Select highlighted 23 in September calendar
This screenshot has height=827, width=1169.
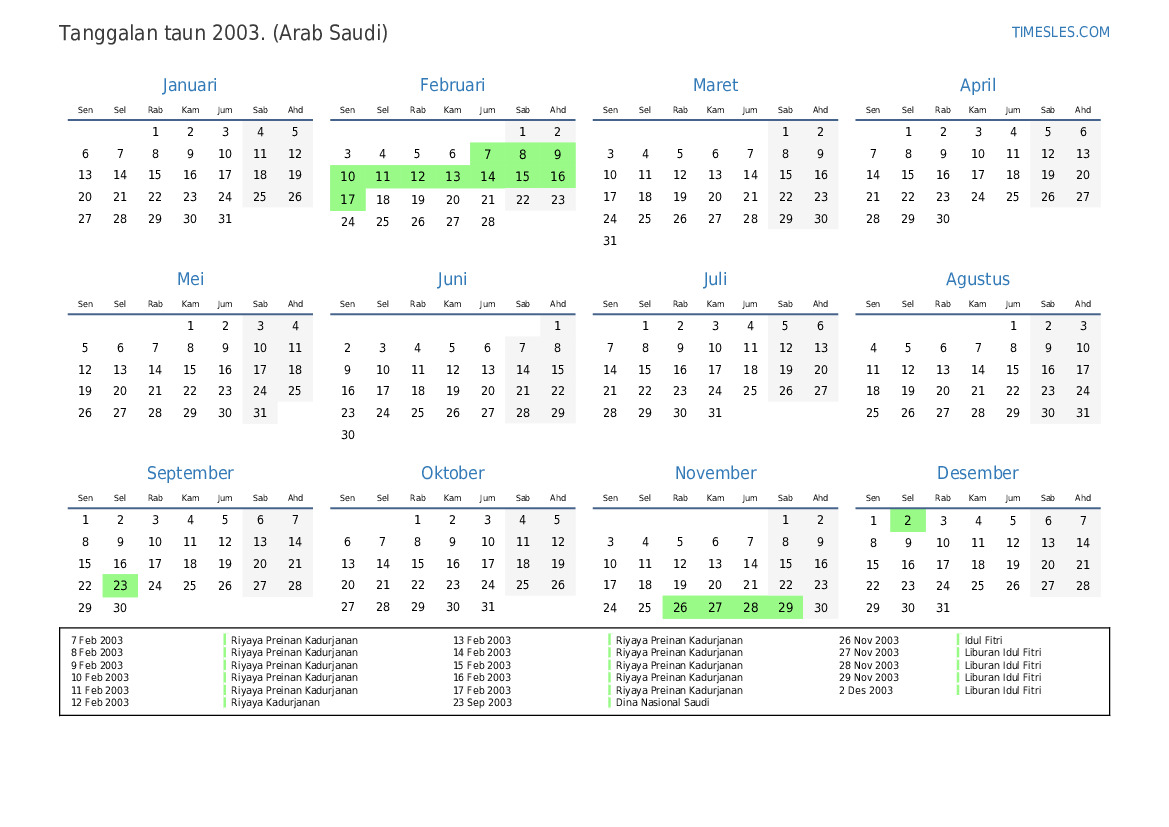tap(120, 586)
